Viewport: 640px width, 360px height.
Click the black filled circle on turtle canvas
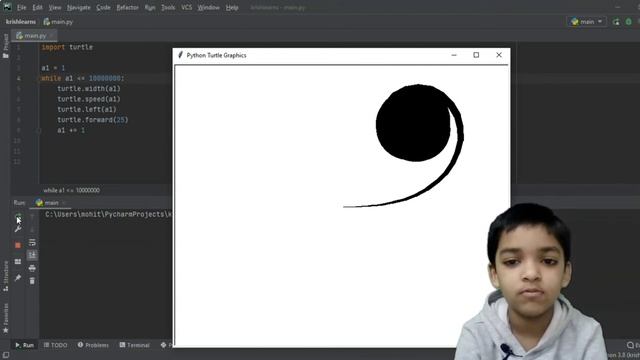(x=413, y=123)
